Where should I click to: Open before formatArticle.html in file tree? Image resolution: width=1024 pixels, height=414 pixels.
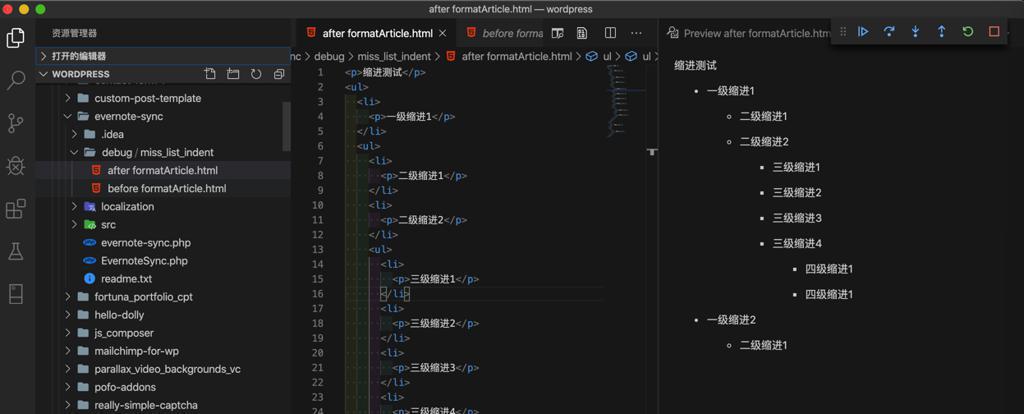[x=163, y=189]
